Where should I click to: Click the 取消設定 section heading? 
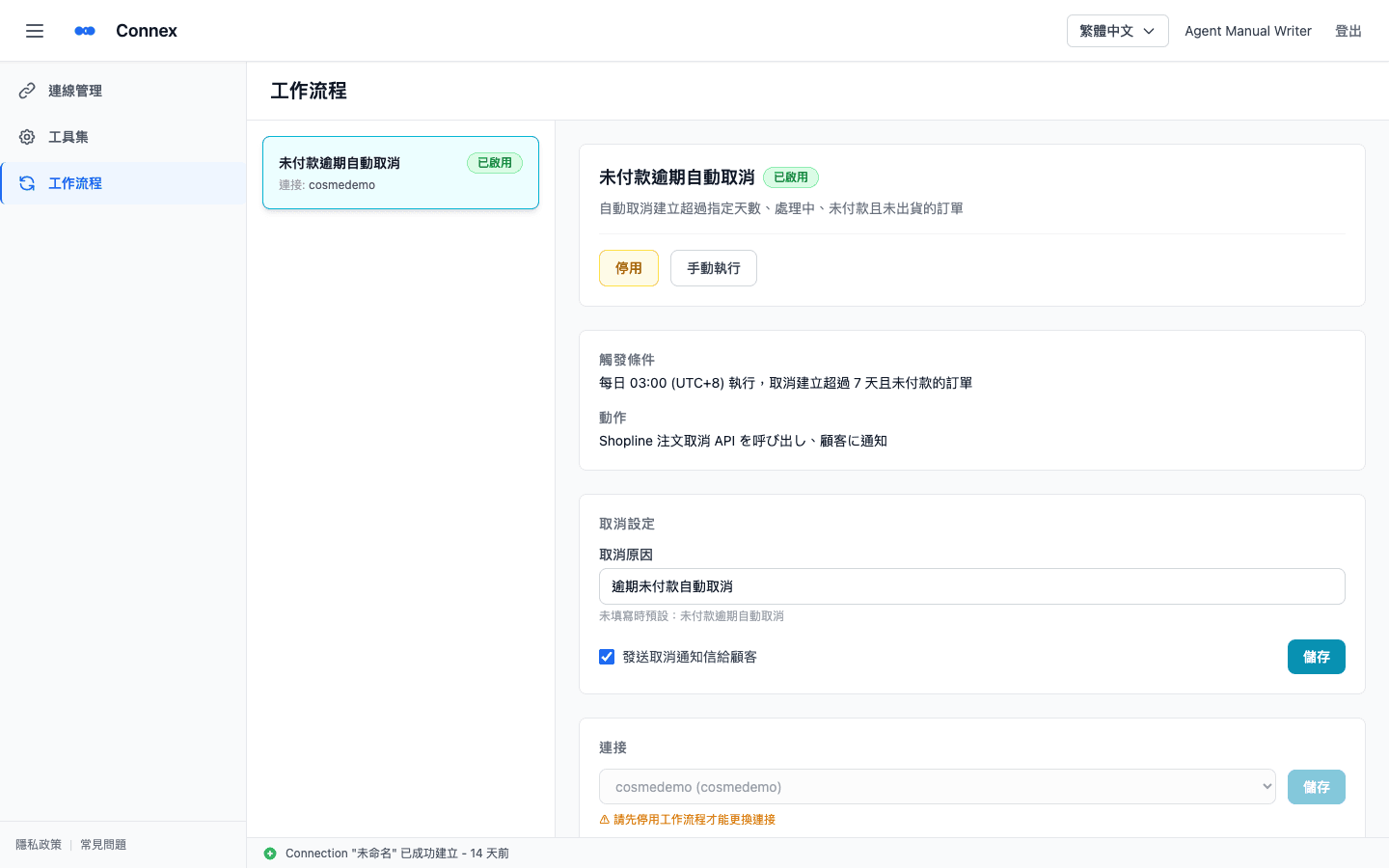[627, 524]
